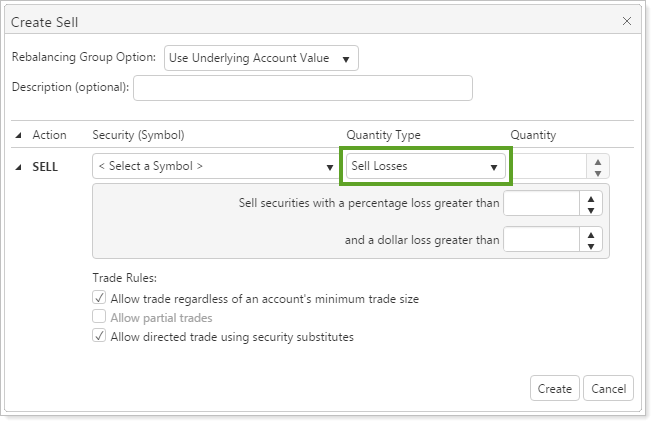
Task: Open the Rebalancing Group Option dropdown
Action: point(261,58)
